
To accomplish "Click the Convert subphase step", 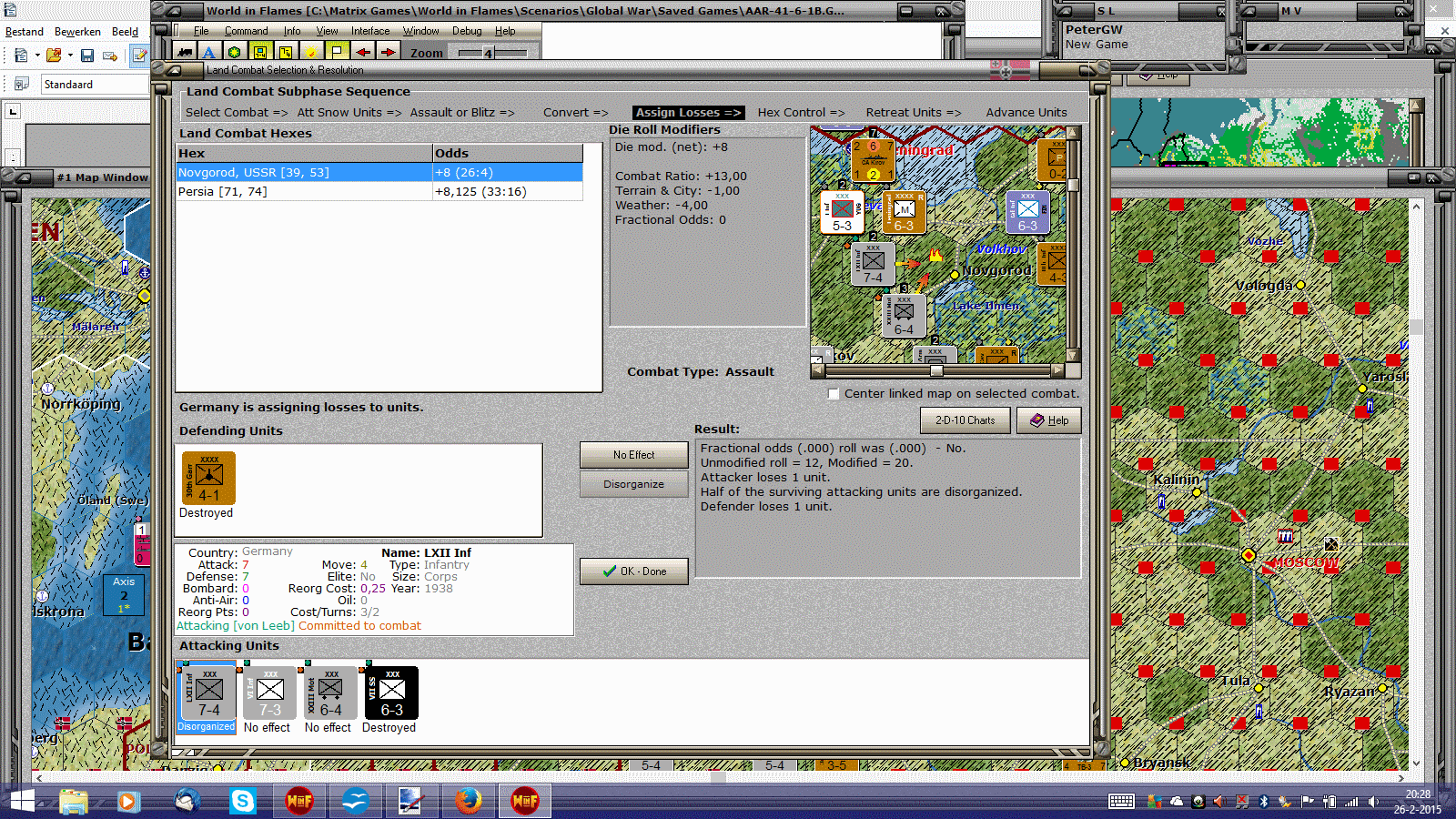I will (575, 113).
